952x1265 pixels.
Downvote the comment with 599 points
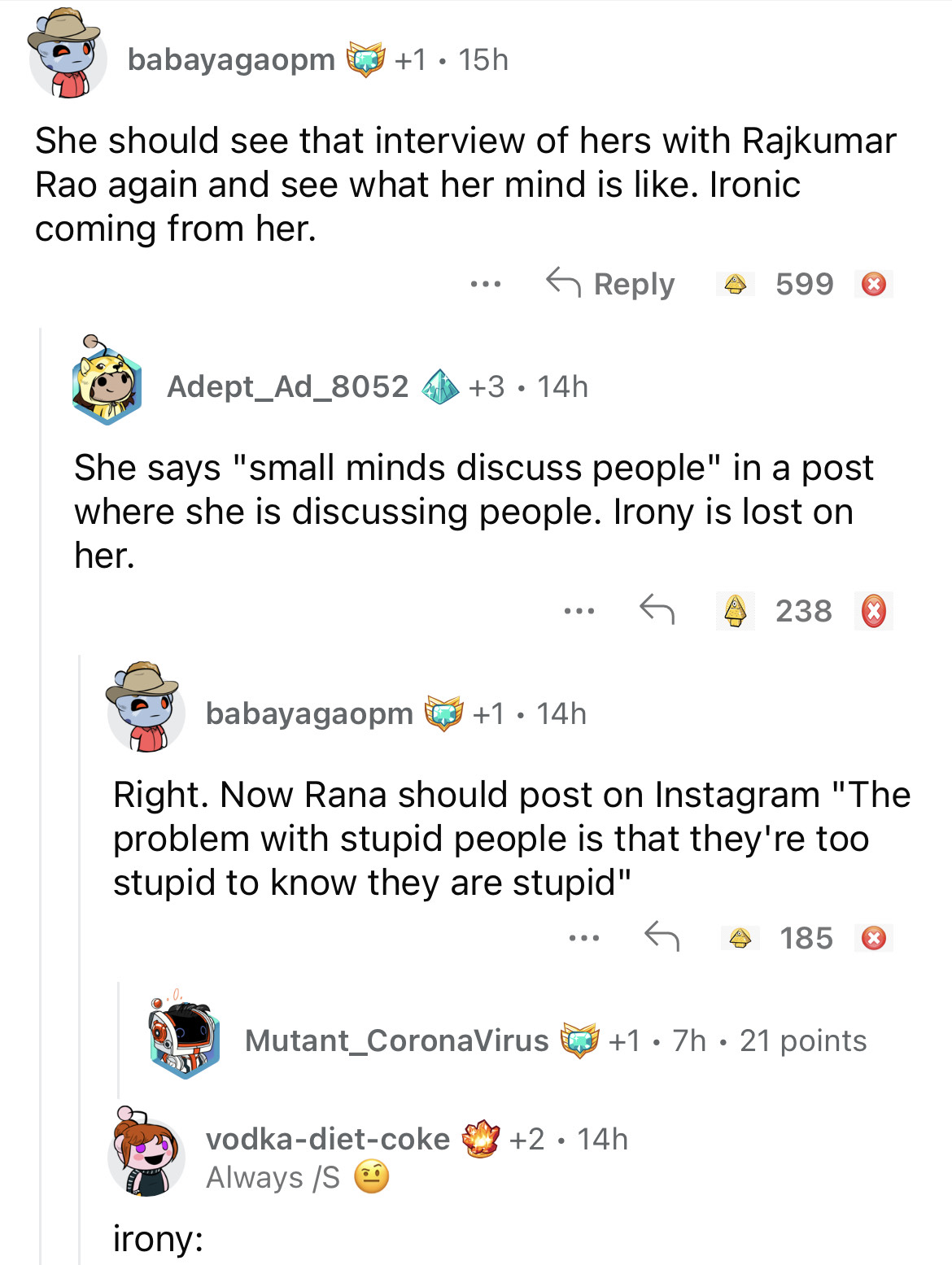pyautogui.click(x=874, y=284)
